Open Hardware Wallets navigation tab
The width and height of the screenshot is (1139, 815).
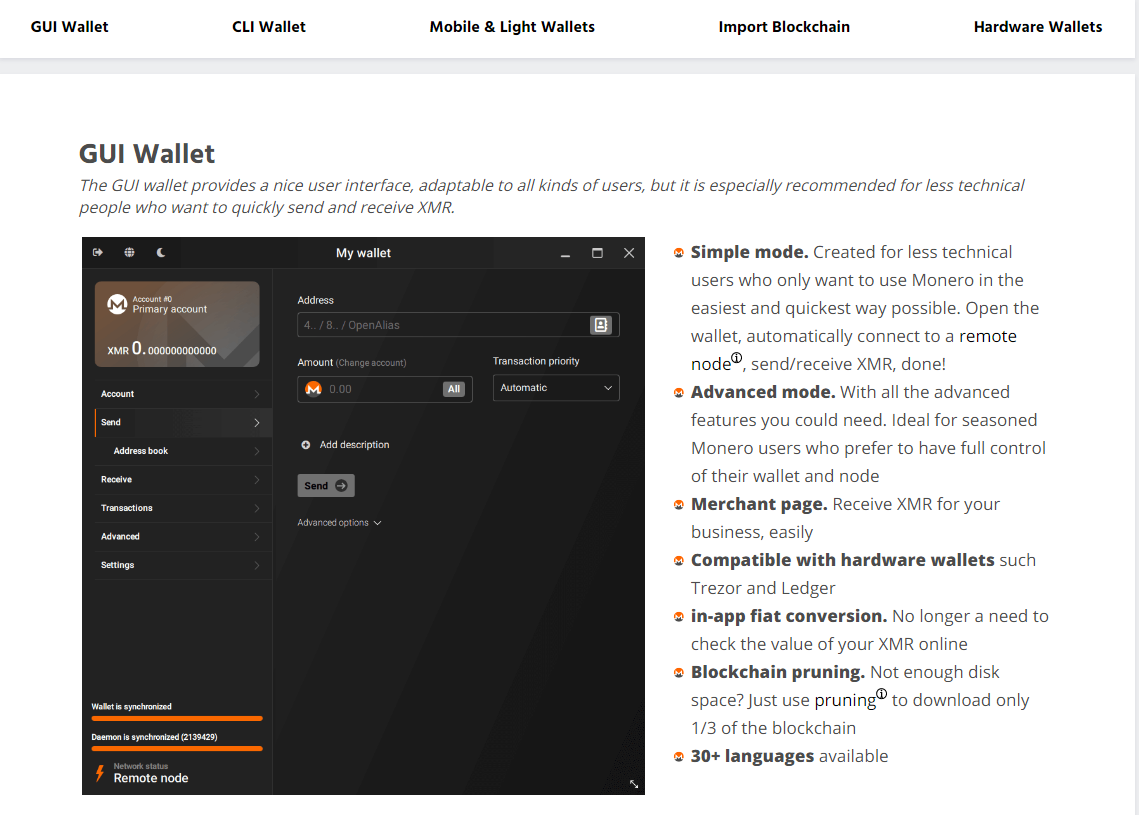coord(1037,27)
